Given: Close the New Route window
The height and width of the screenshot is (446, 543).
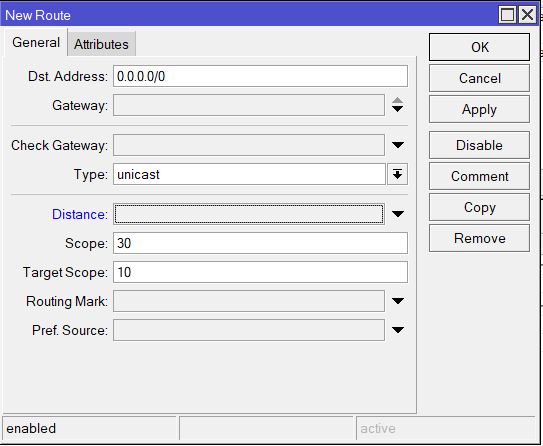Looking at the screenshot, I should [527, 15].
